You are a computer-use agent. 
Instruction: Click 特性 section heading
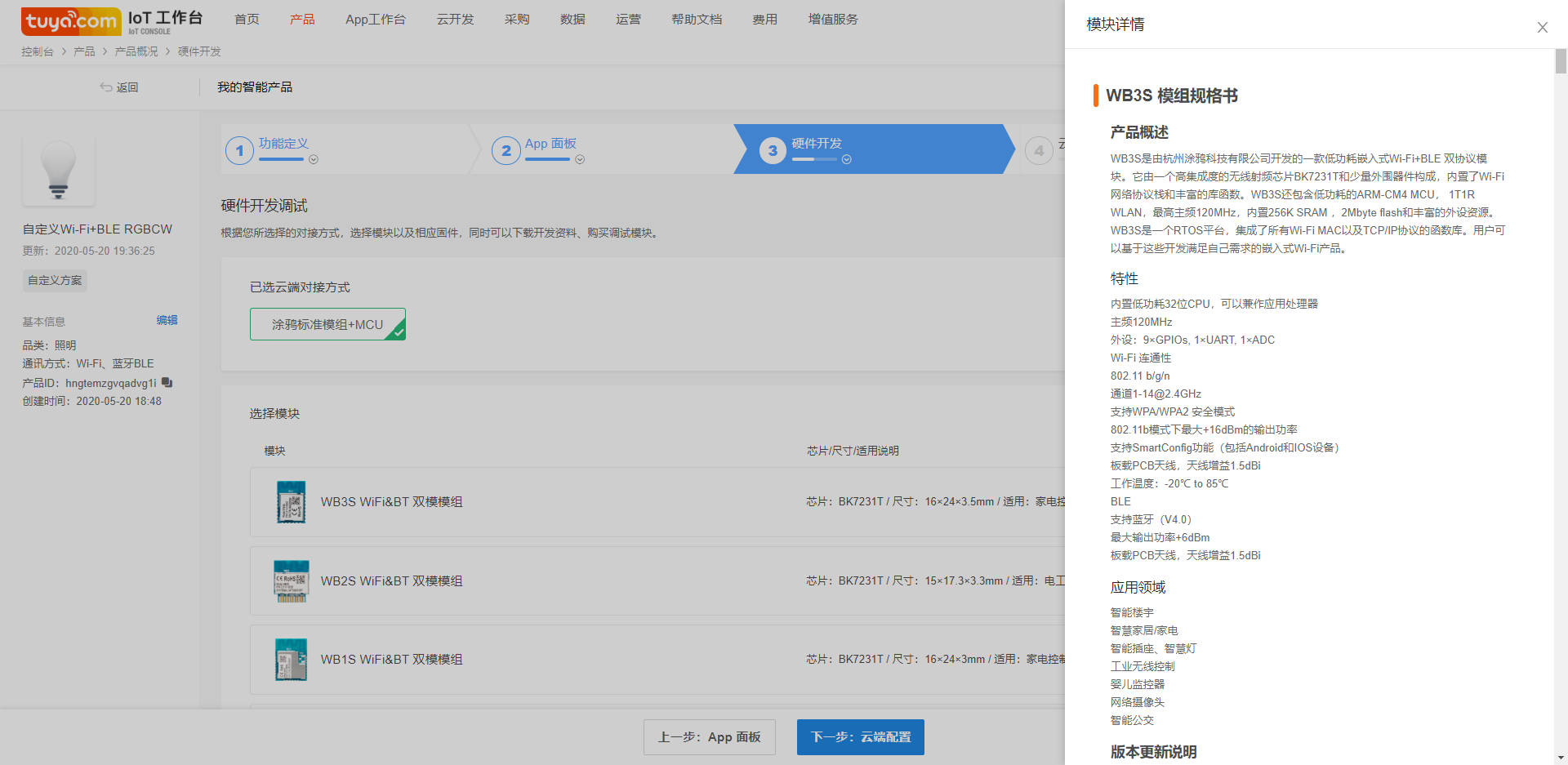pyautogui.click(x=1125, y=278)
